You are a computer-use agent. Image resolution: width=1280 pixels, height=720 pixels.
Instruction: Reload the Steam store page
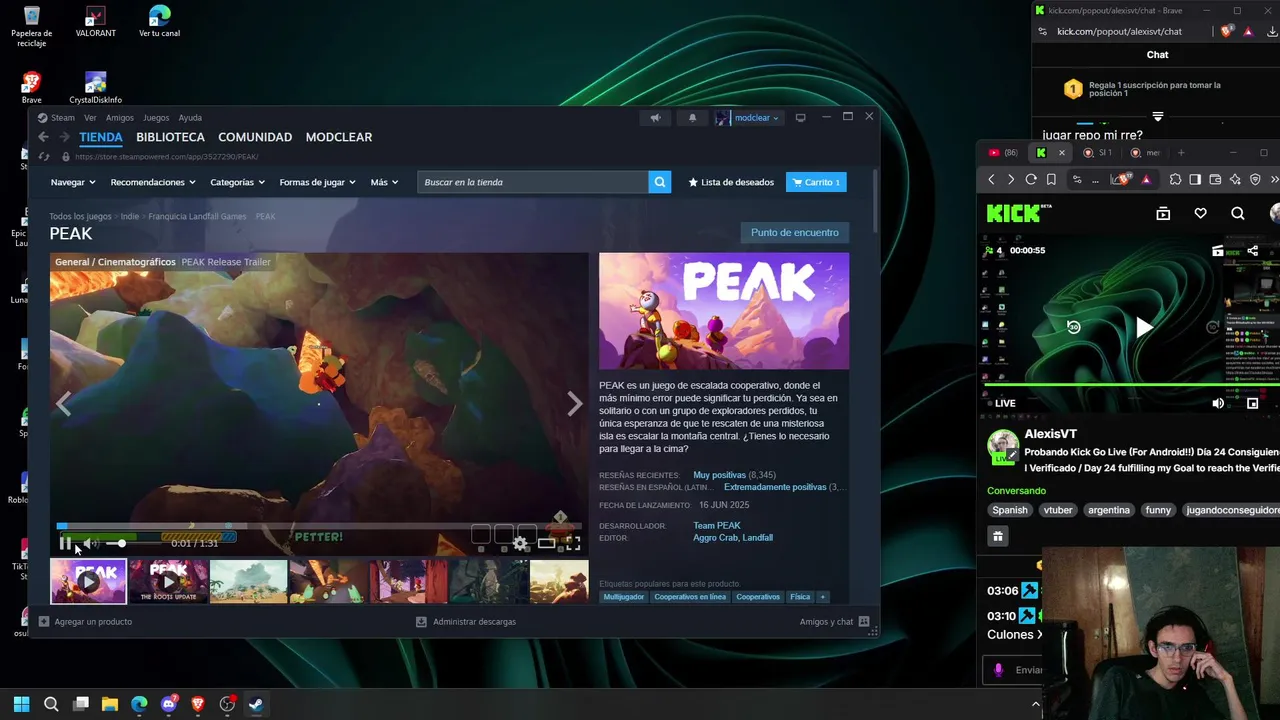point(43,157)
